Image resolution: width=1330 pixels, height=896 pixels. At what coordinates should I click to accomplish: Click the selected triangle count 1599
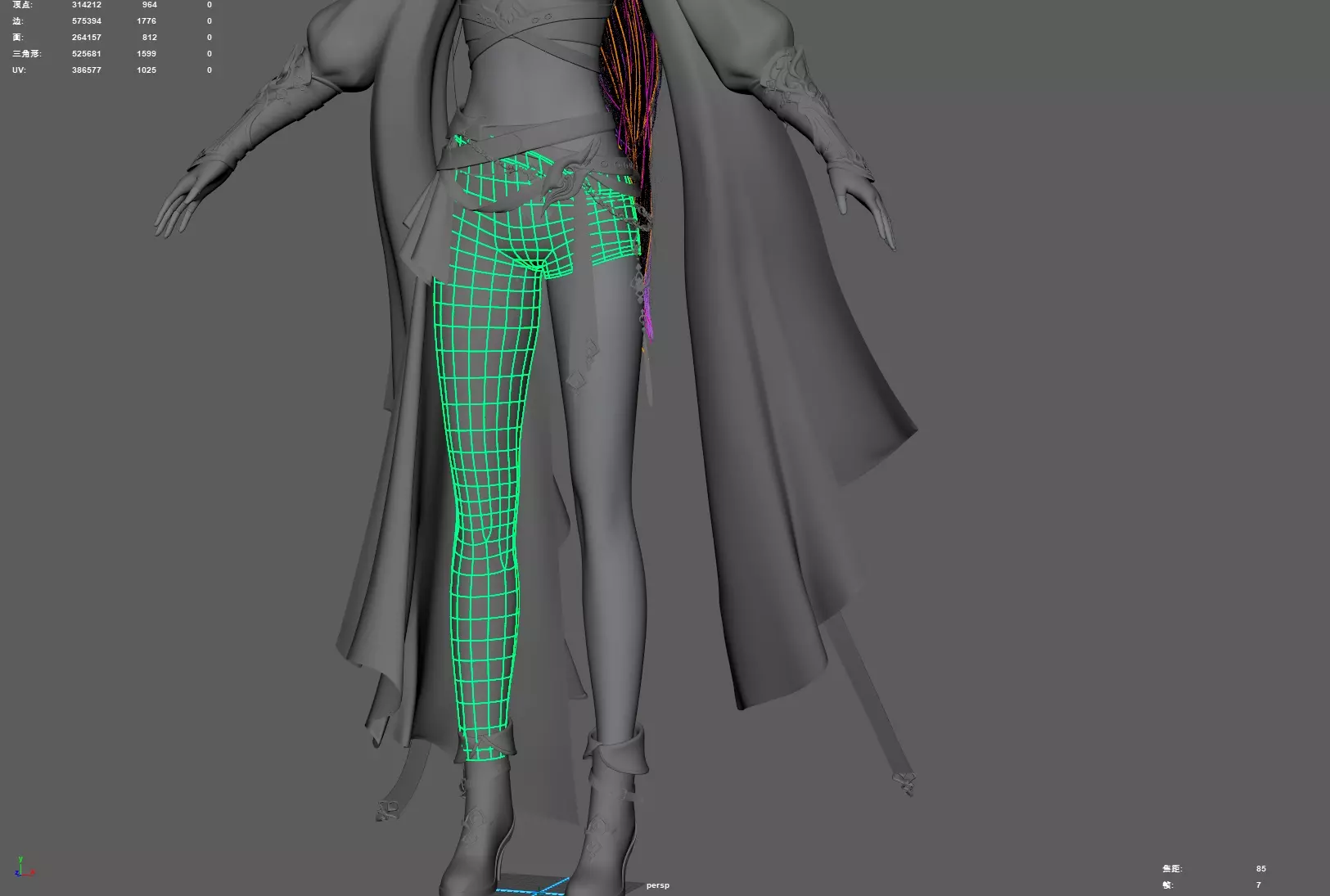click(147, 54)
